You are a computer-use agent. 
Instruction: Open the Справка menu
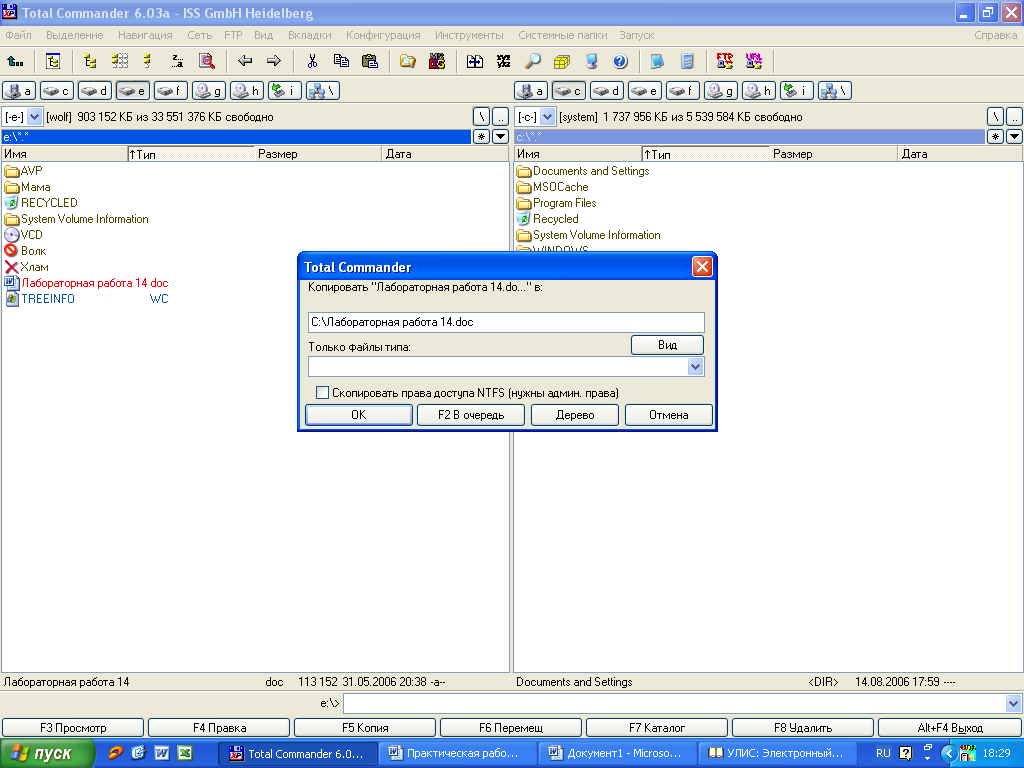[995, 35]
